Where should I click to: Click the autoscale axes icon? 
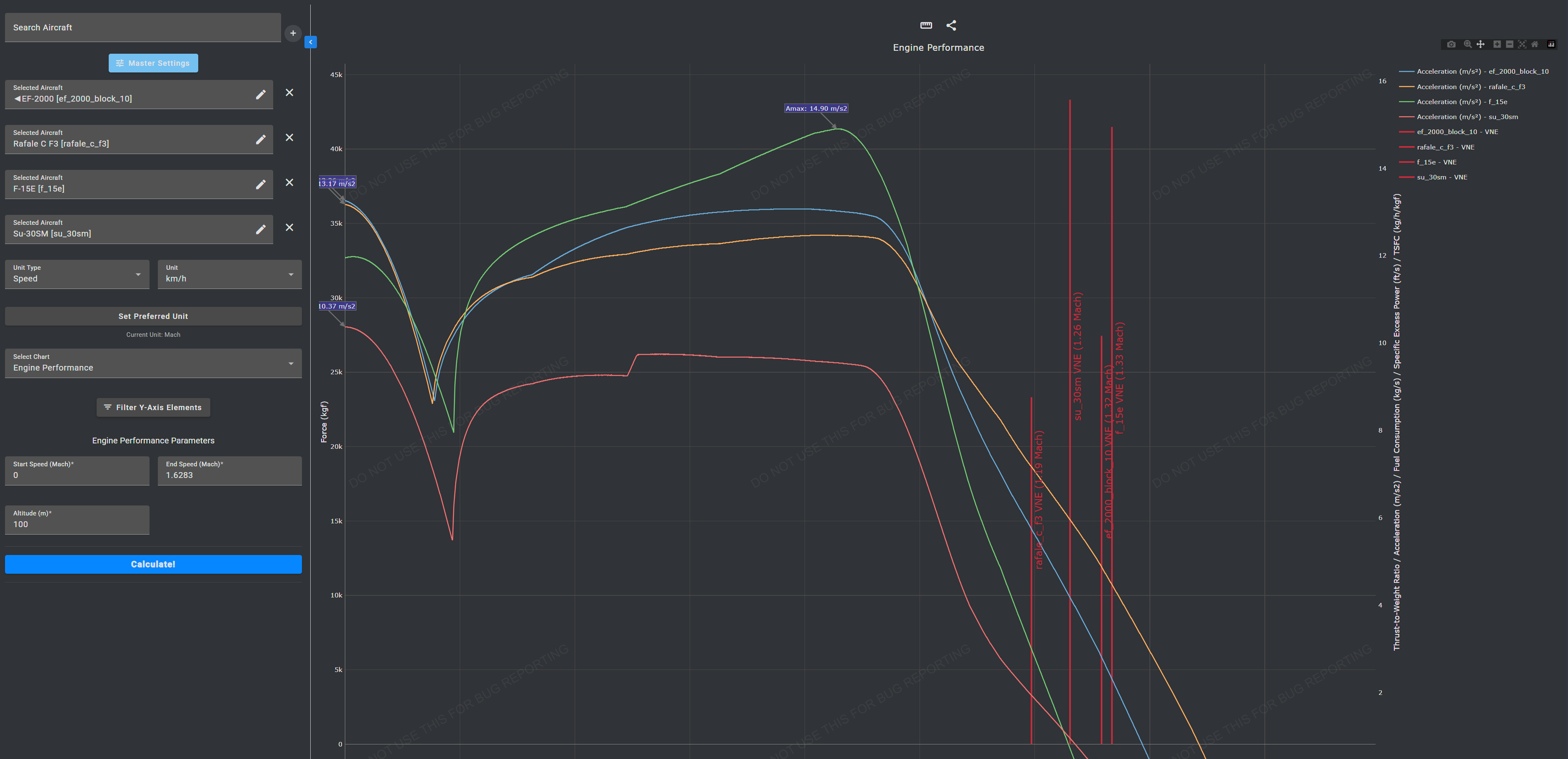click(1522, 45)
